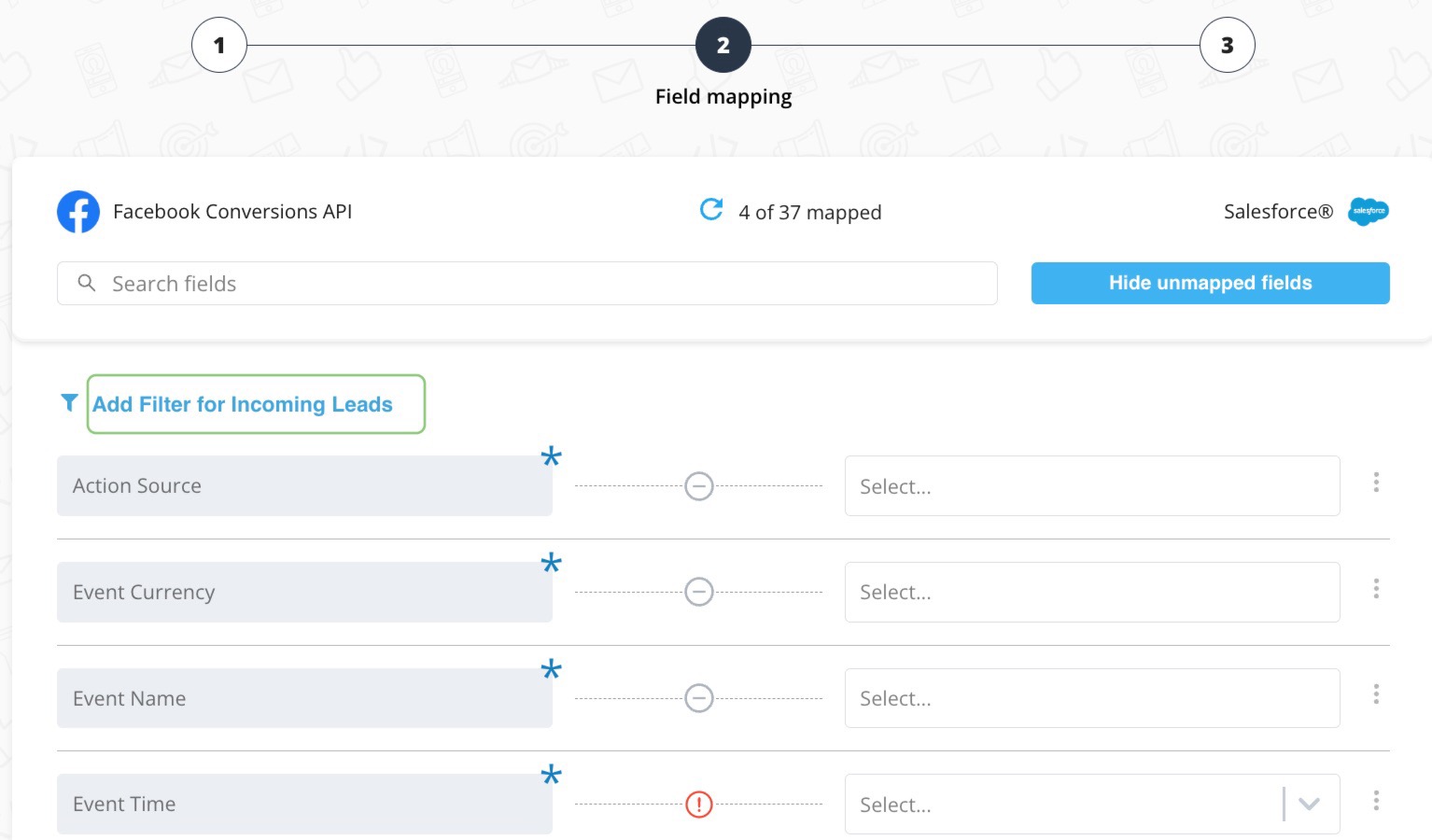Image resolution: width=1432 pixels, height=840 pixels.
Task: Open the Action Source row options menu
Action: click(1376, 483)
